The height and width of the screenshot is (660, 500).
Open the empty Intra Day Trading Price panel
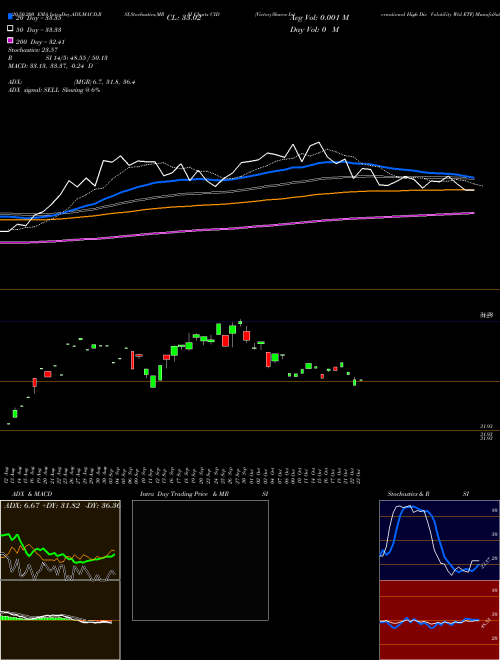point(200,560)
